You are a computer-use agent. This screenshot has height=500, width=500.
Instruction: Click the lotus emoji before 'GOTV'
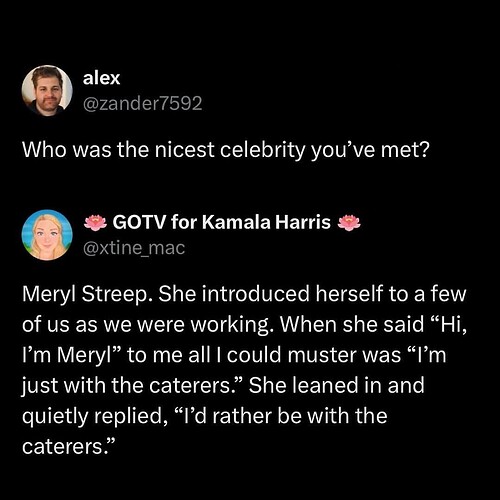click(95, 223)
